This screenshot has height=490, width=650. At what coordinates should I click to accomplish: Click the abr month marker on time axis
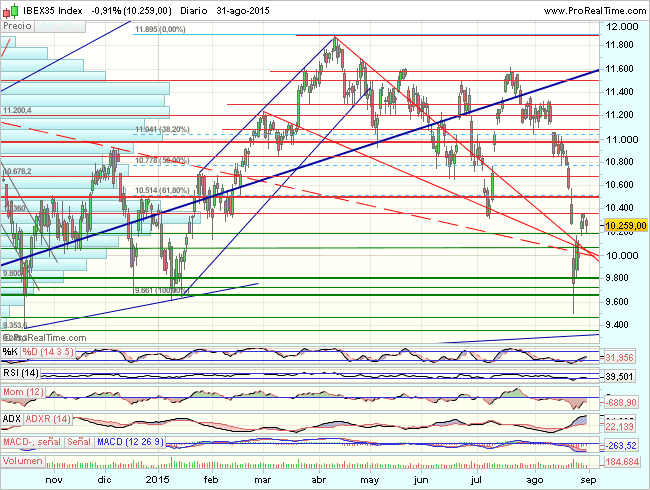point(318,480)
